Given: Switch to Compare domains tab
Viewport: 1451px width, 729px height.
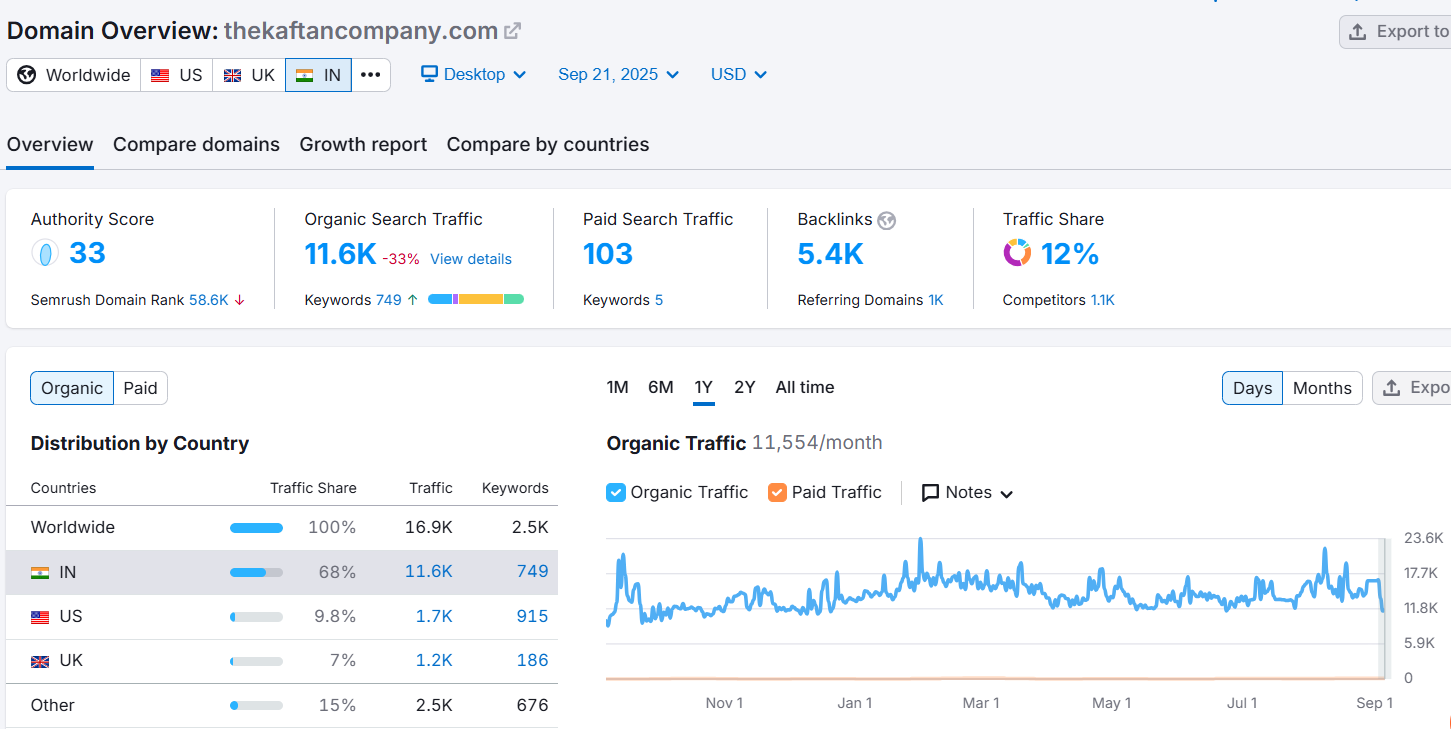Looking at the screenshot, I should pyautogui.click(x=196, y=144).
